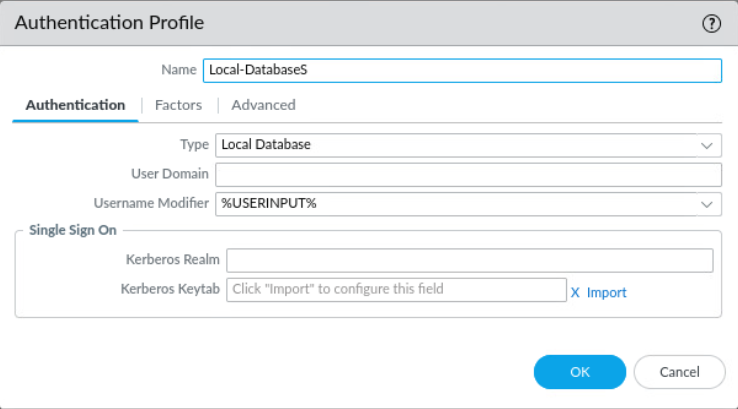The image size is (738, 409).
Task: Click the Single Sign On section heading
Action: point(66,230)
